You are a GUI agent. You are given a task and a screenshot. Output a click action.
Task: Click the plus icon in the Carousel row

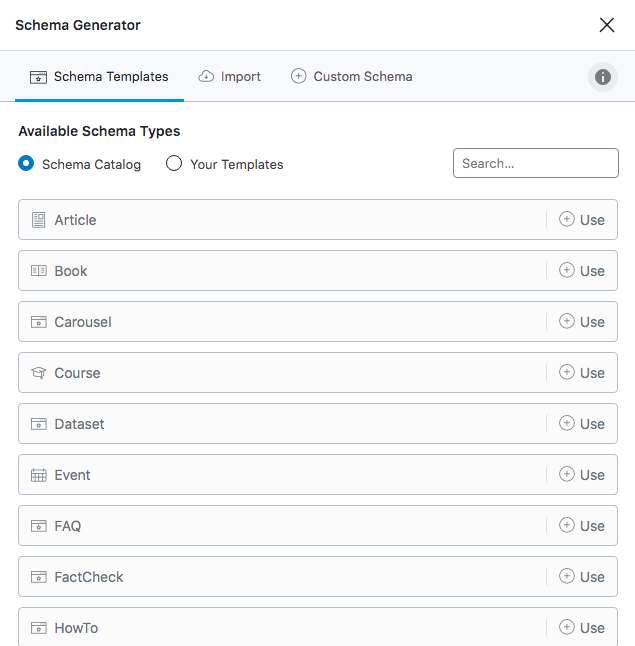[567, 322]
